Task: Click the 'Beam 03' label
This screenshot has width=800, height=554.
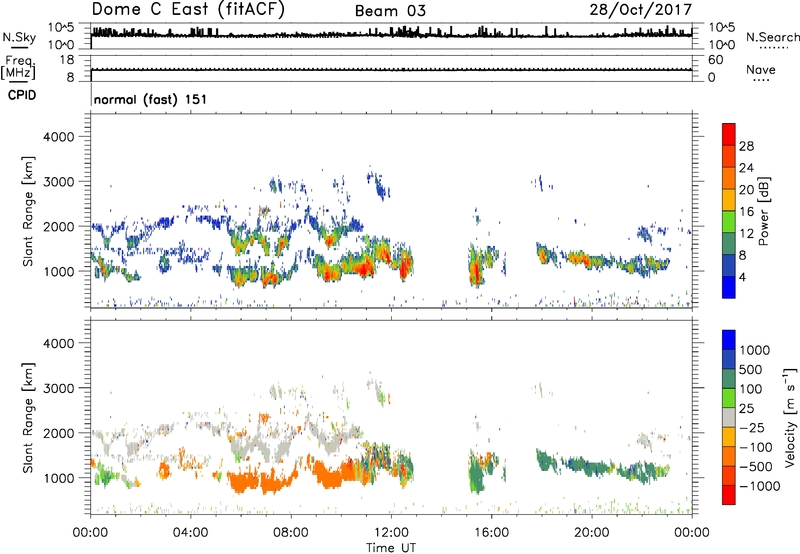Action: coord(390,11)
